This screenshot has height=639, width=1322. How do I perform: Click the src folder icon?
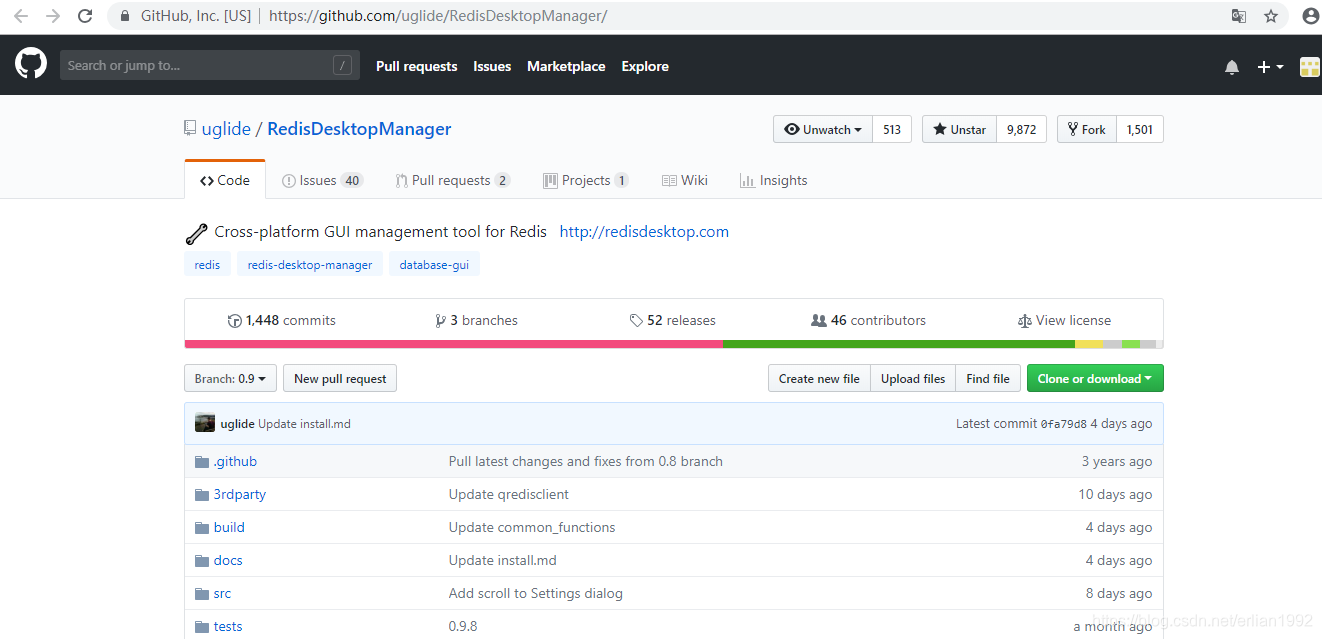pos(202,594)
